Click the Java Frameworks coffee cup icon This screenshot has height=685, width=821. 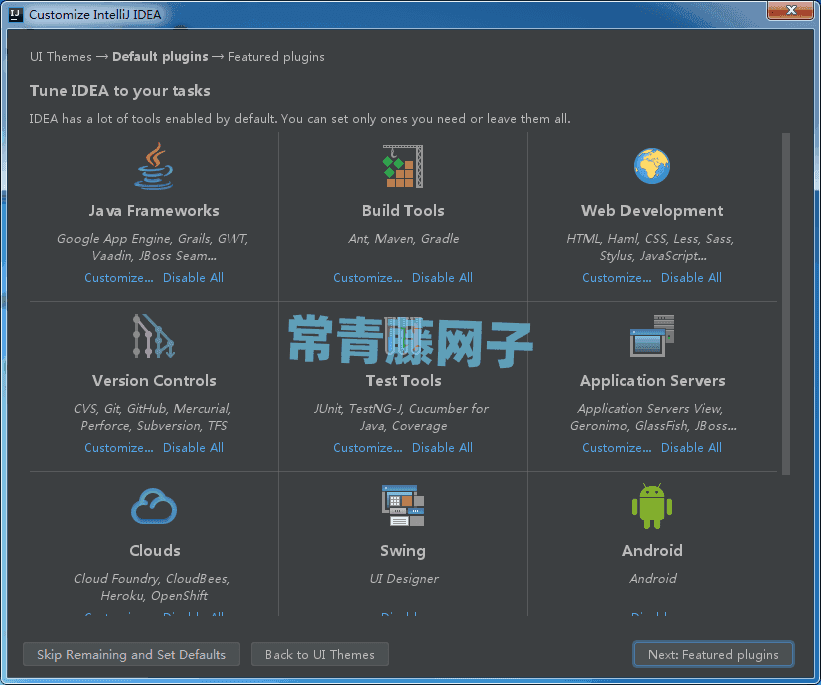154,166
